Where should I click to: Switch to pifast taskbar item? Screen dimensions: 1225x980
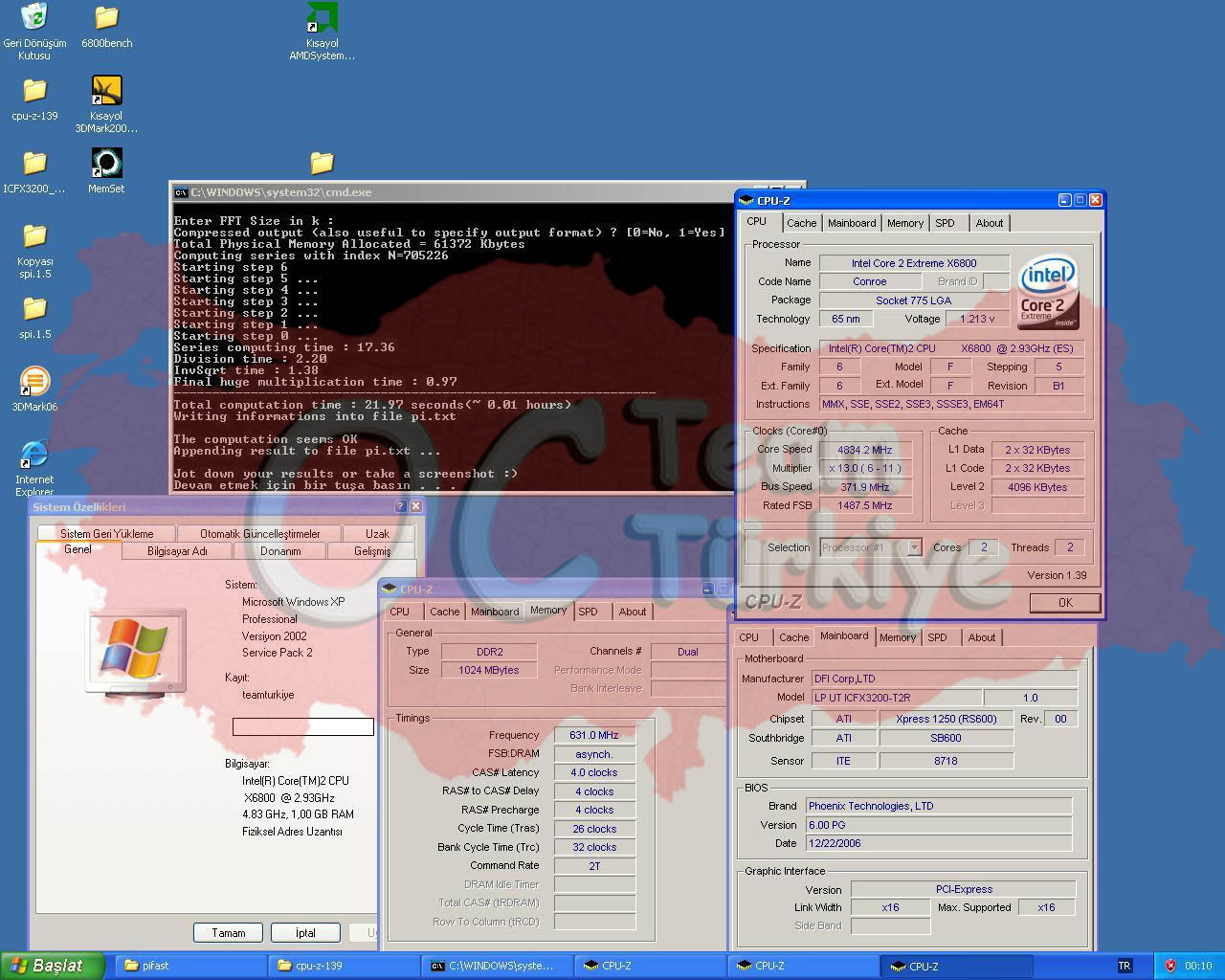(191, 966)
